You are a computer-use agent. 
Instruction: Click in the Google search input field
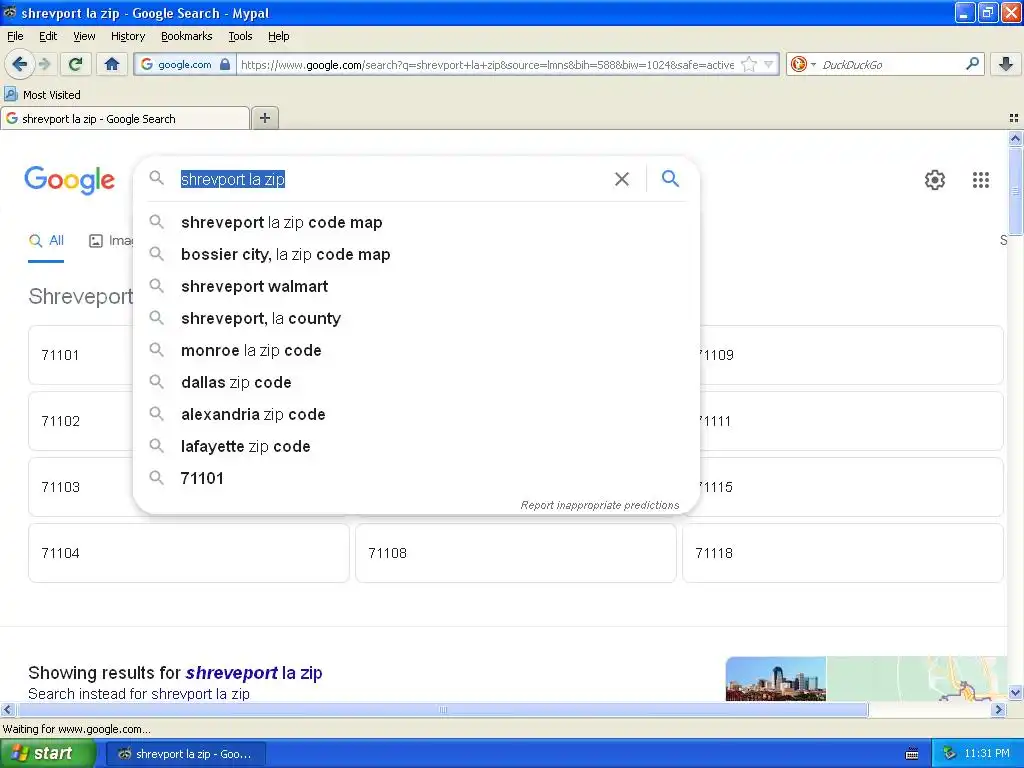(x=392, y=179)
